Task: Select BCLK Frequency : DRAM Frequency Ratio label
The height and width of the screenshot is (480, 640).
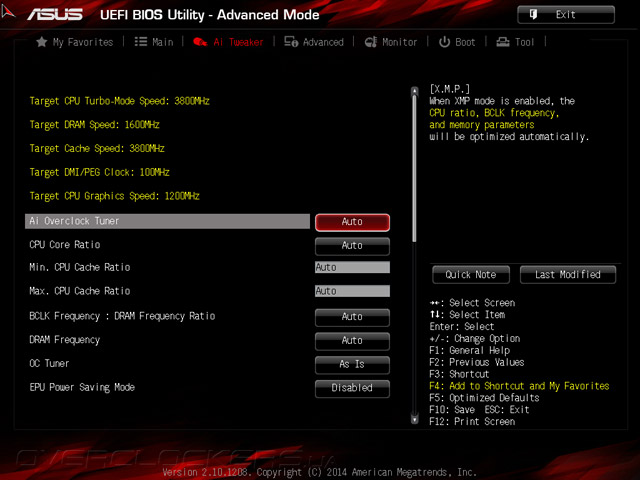Action: 122,316
